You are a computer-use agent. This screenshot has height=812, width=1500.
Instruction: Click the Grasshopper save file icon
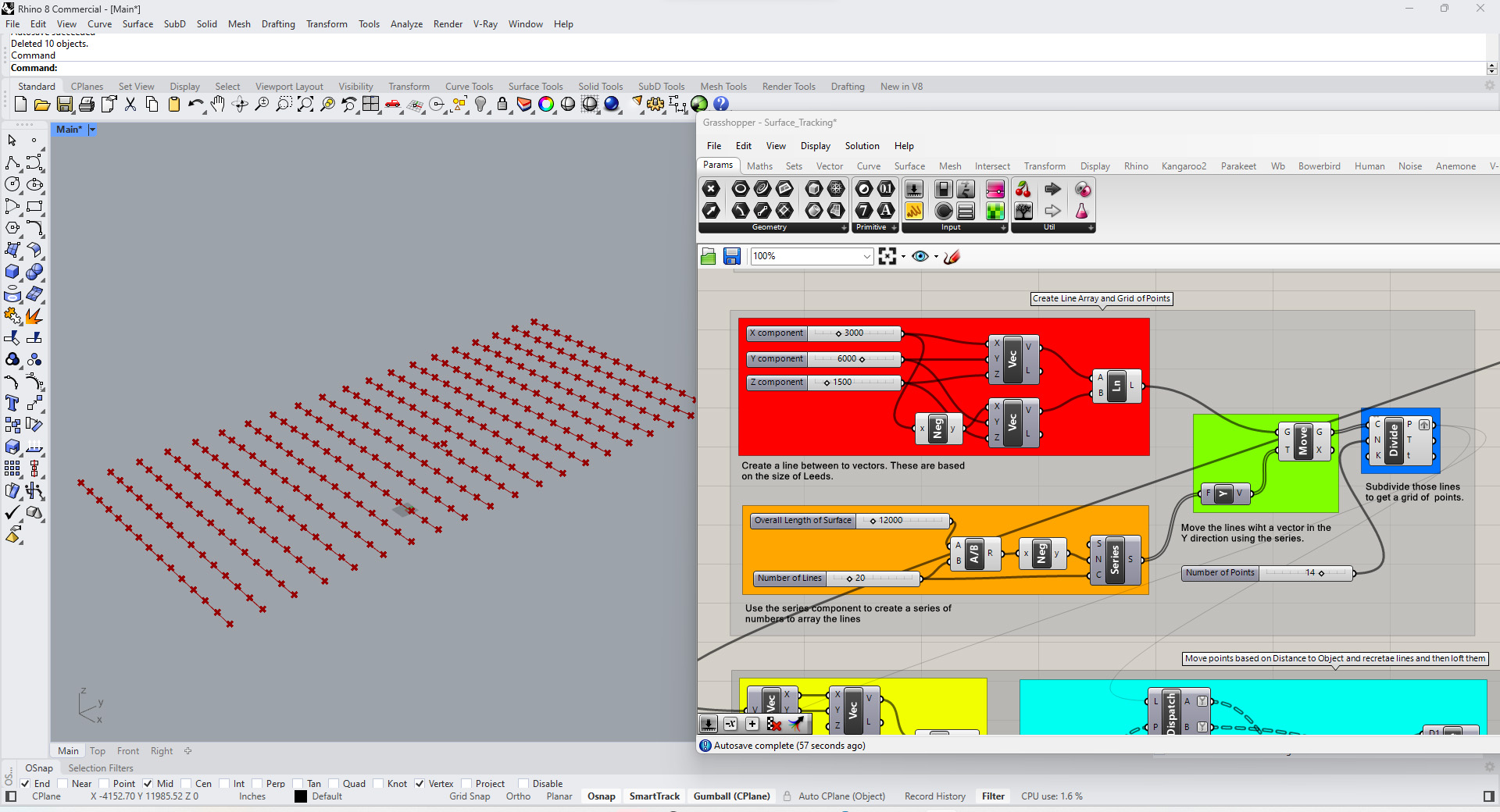point(731,257)
